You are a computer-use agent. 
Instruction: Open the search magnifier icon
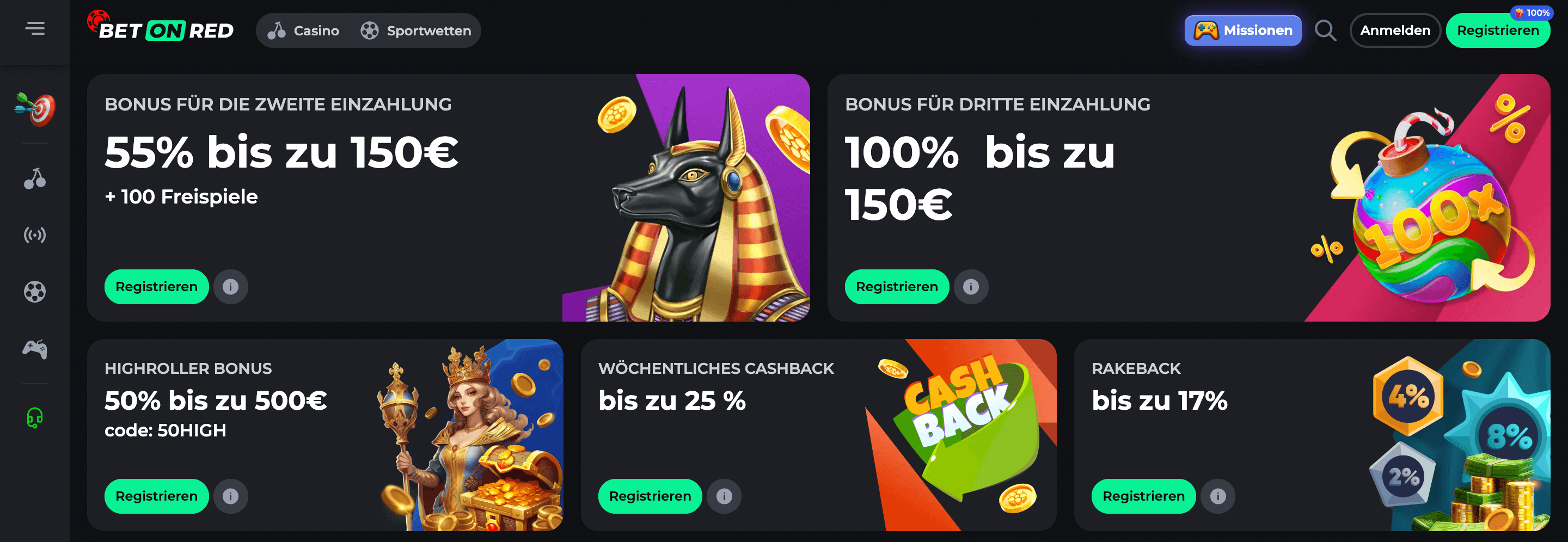click(x=1325, y=30)
